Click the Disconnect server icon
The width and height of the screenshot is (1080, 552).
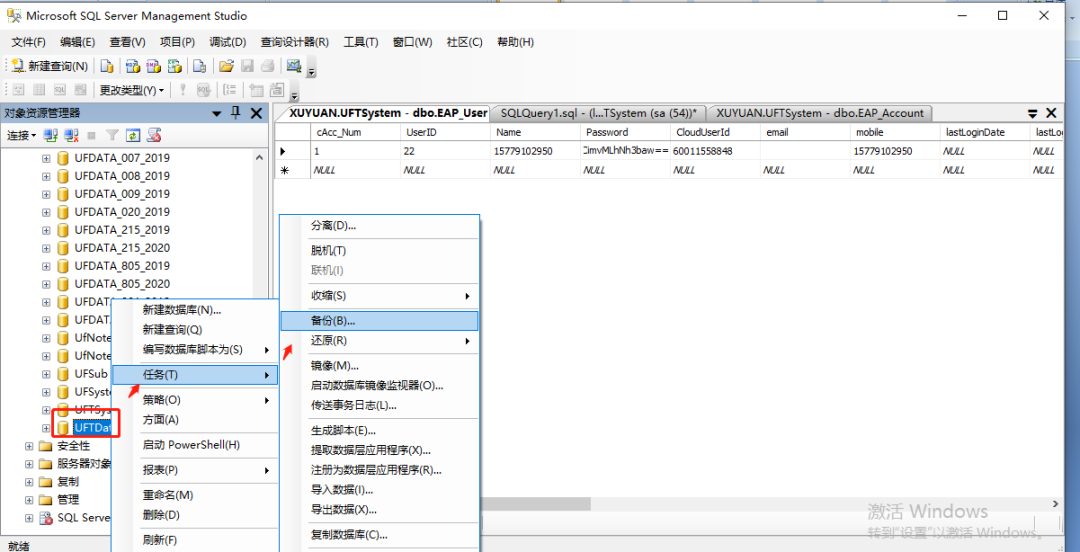[71, 135]
